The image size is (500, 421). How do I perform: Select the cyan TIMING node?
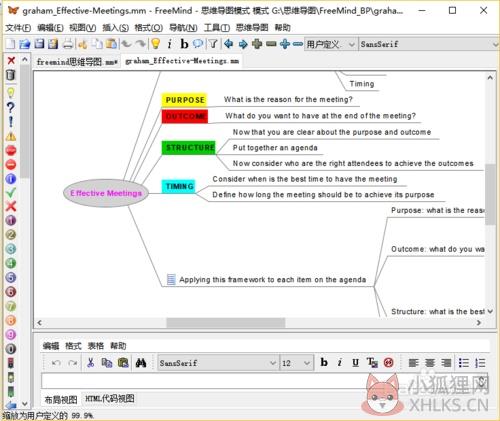point(179,186)
